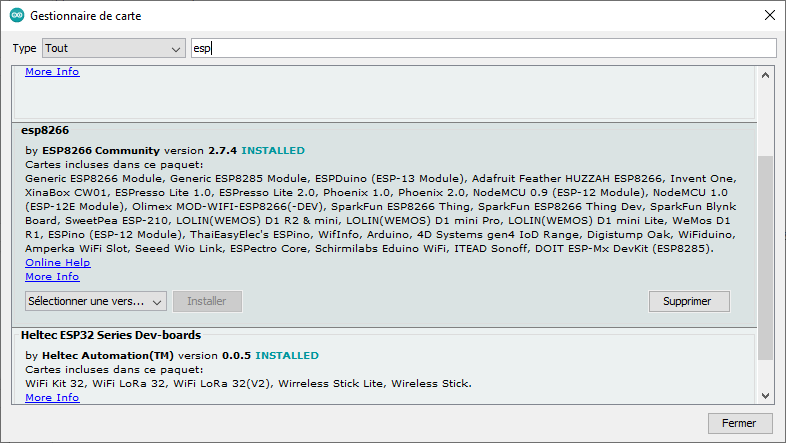Click the scrollbar up arrow
Screen dimensions: 786x443
pos(766,75)
